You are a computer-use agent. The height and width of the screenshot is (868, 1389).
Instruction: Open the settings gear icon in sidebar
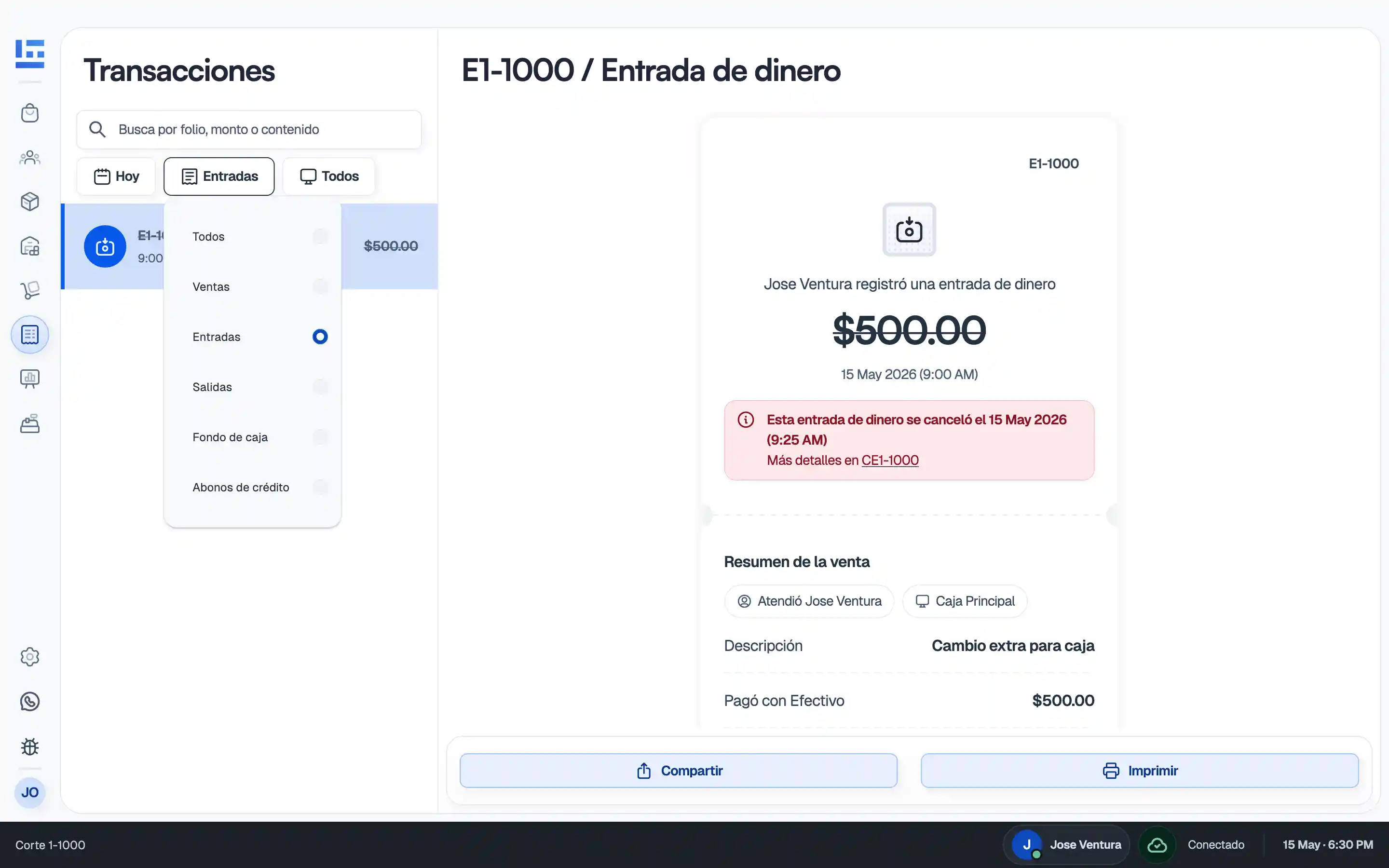pyautogui.click(x=30, y=657)
